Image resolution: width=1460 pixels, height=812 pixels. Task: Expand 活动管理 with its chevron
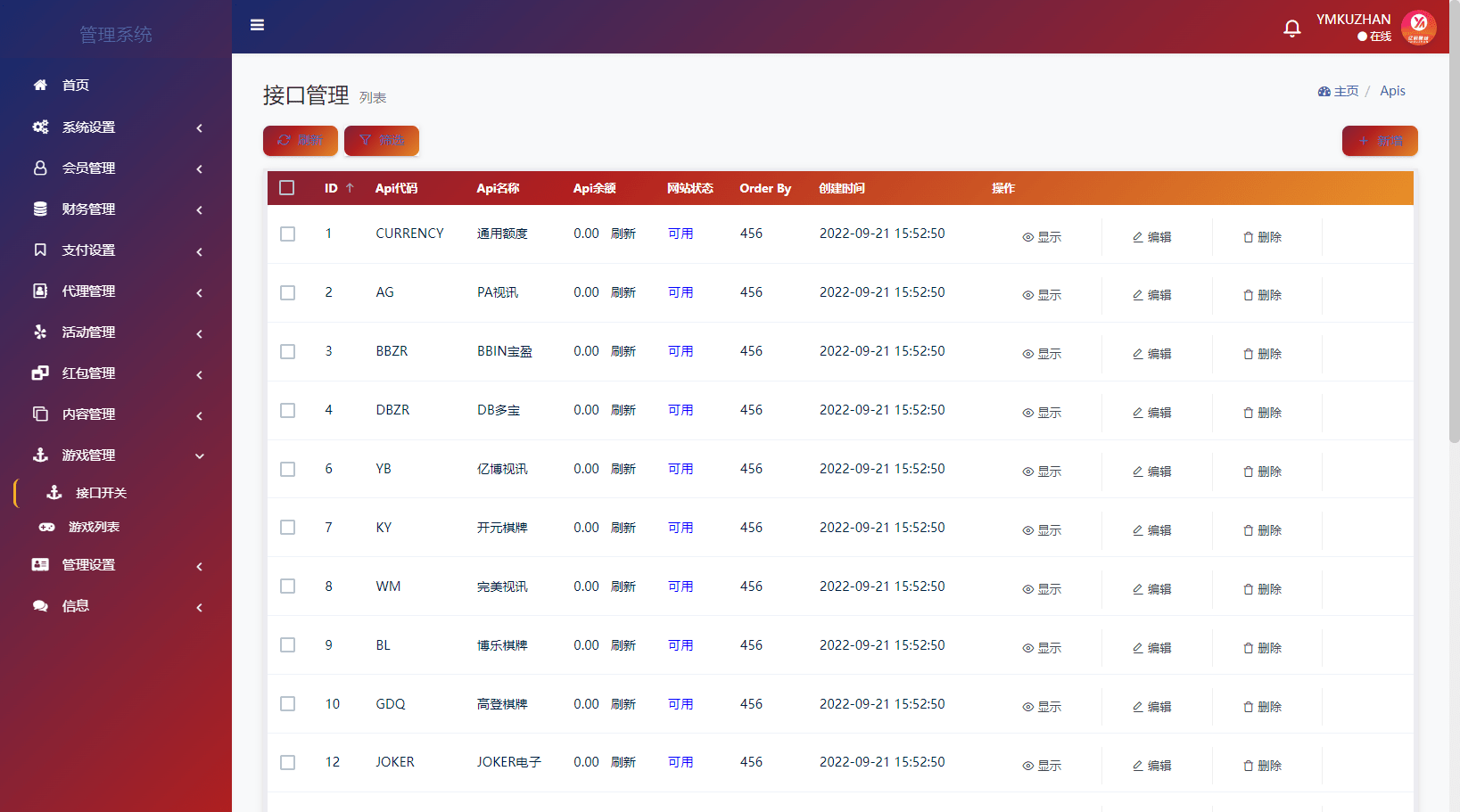click(200, 333)
